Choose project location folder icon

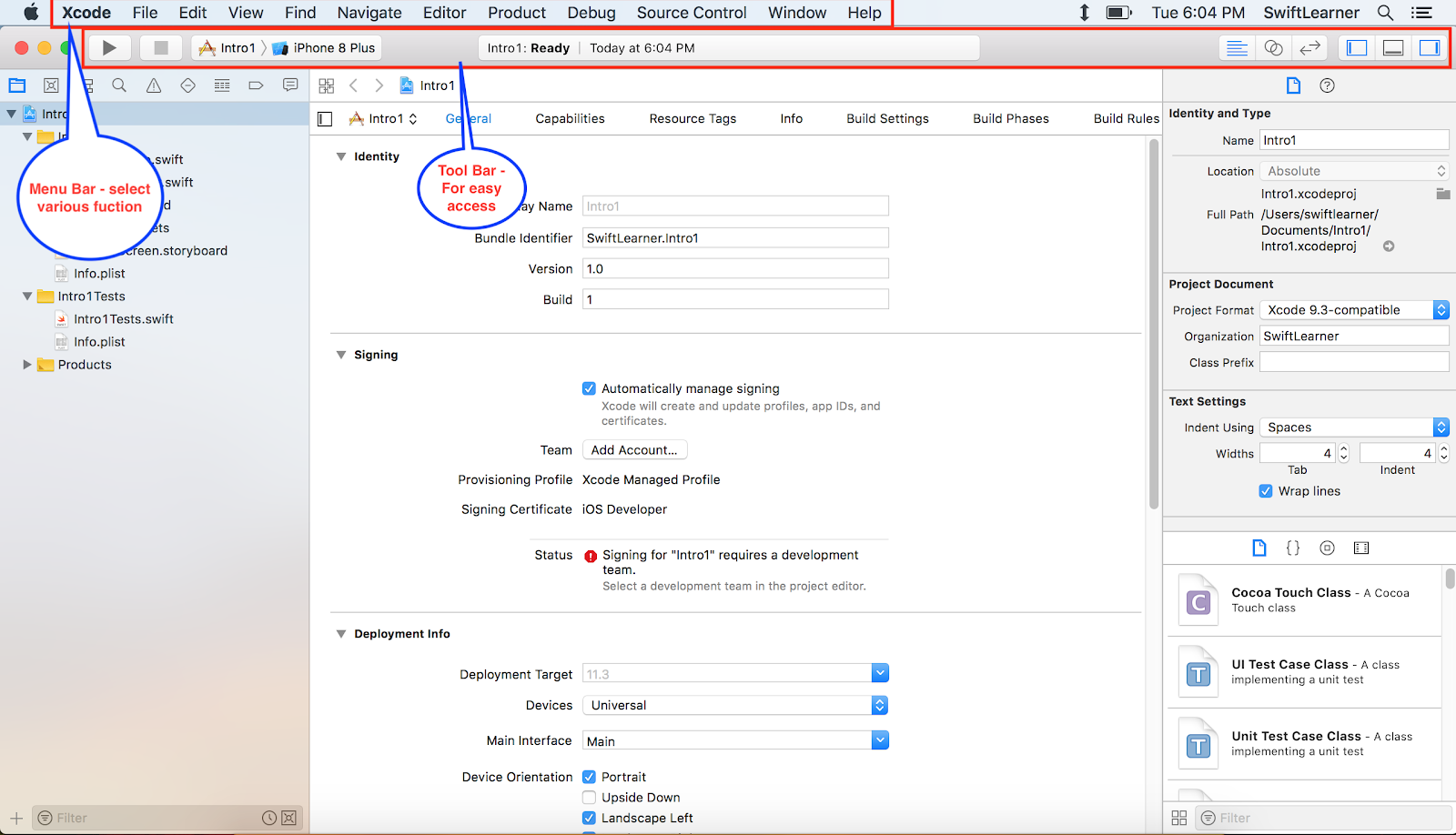(1442, 194)
